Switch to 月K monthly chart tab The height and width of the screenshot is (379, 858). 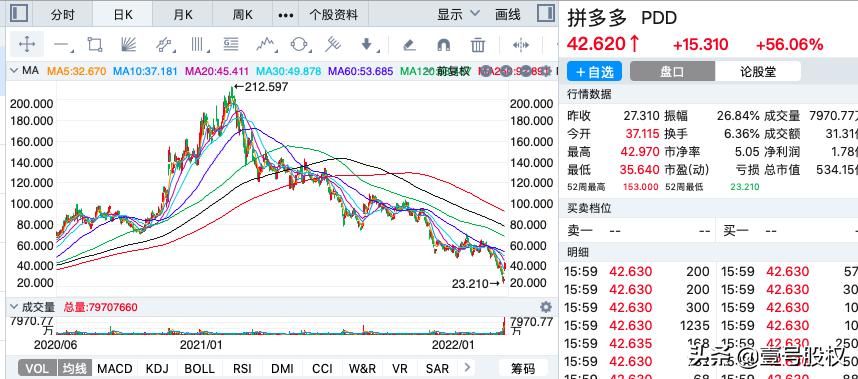(183, 15)
